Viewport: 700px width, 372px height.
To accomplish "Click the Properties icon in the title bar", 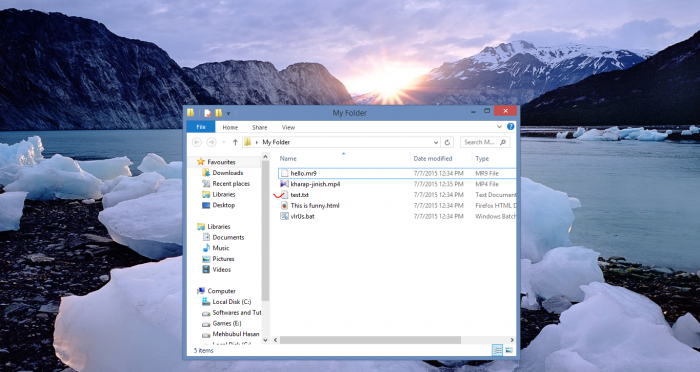I will 208,113.
